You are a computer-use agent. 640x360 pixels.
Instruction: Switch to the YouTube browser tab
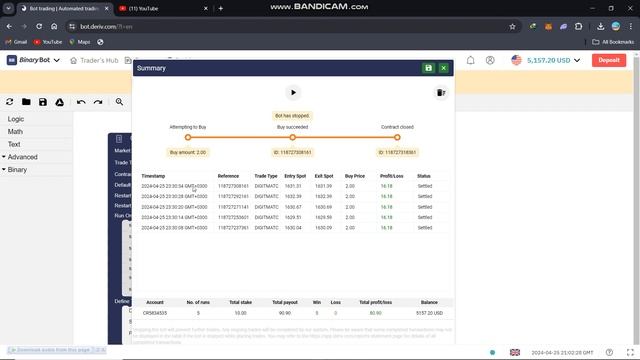coord(163,8)
